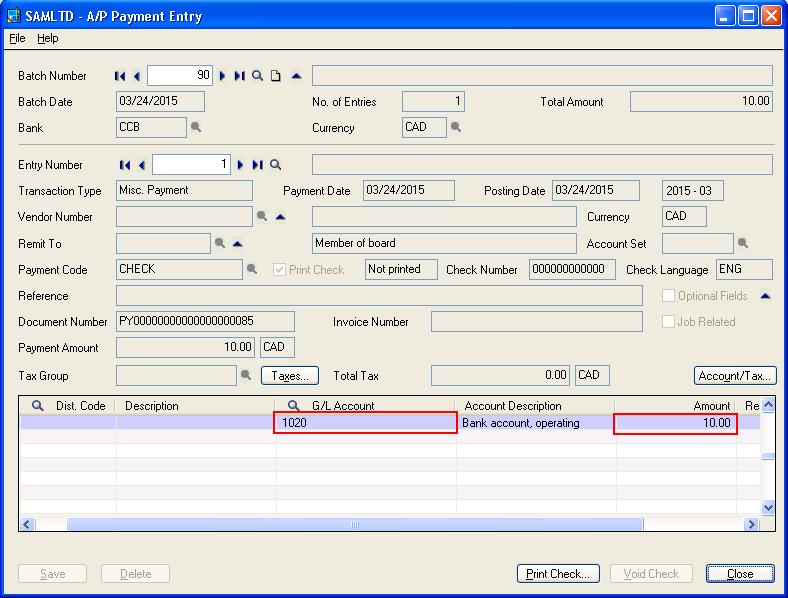Go to previous entry number
This screenshot has width=788, height=598.
tap(142, 165)
